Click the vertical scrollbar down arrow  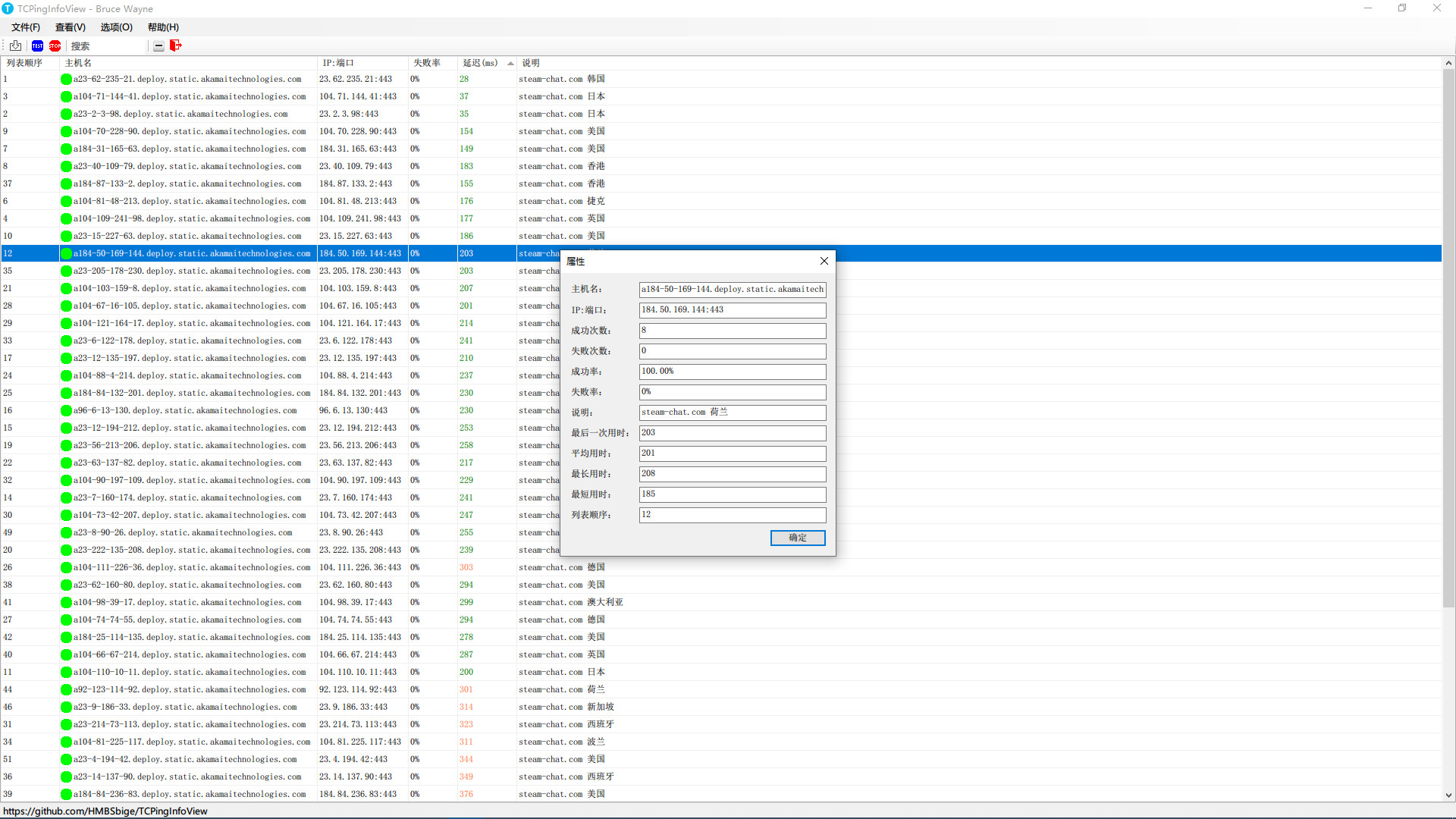click(x=1448, y=795)
